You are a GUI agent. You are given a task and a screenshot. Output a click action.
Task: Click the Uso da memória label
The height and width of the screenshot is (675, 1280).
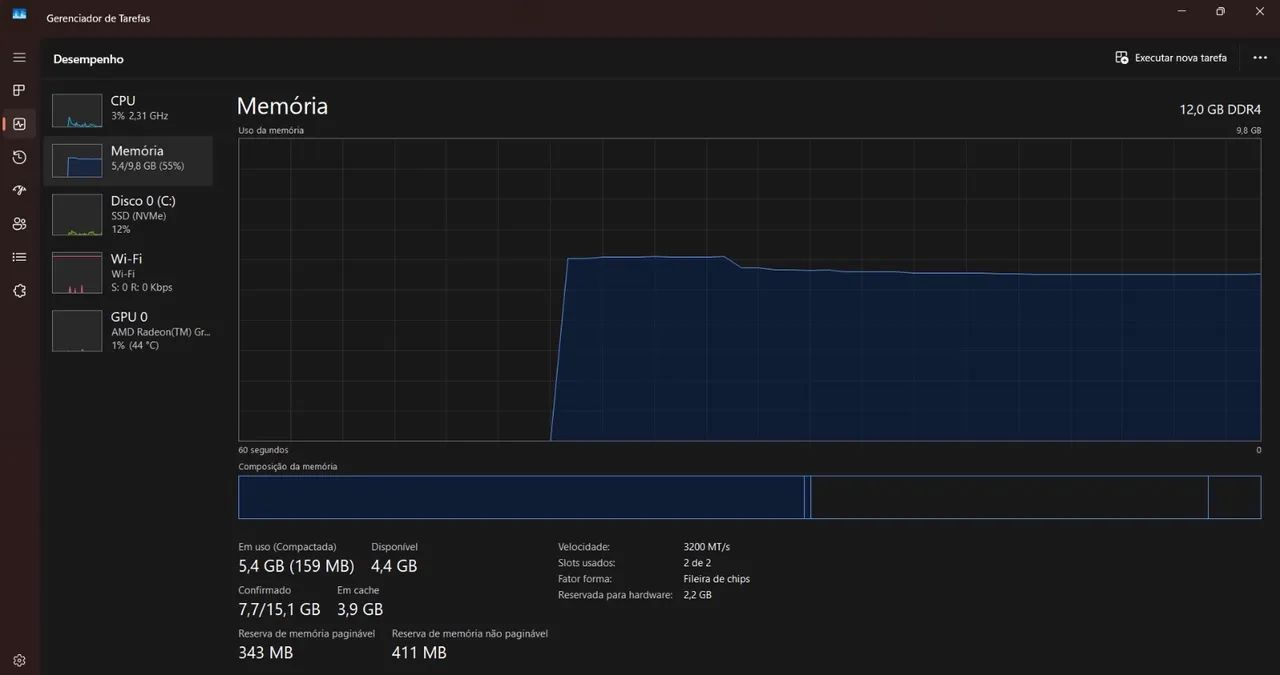(x=271, y=130)
